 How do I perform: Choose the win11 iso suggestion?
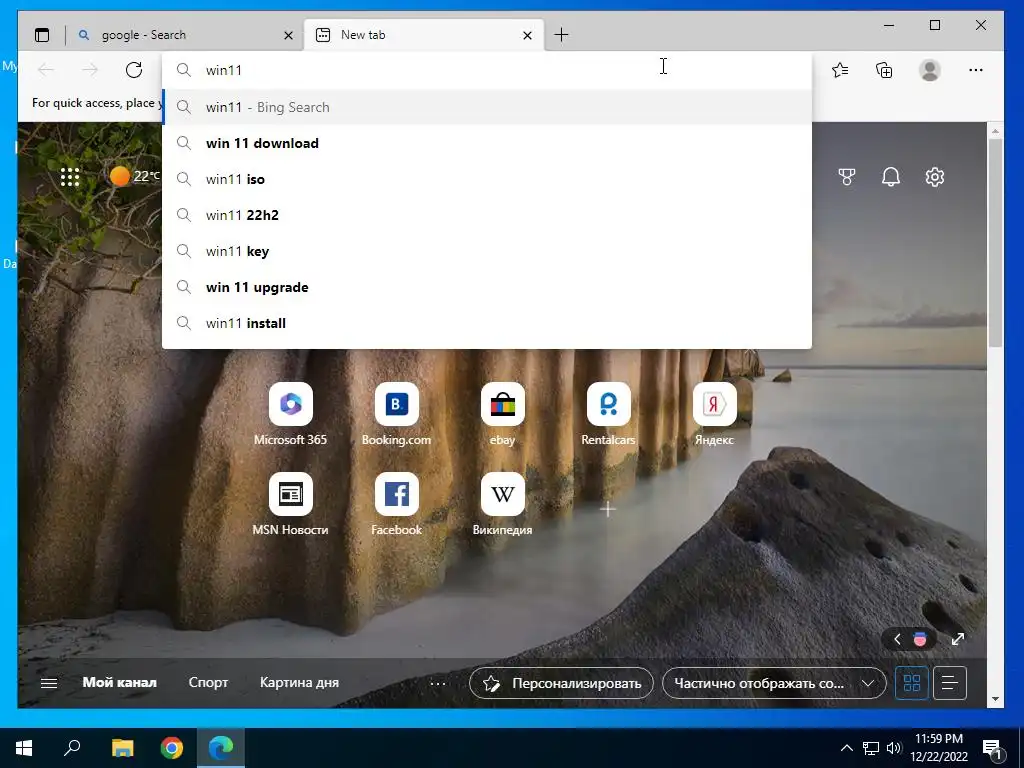click(x=487, y=179)
